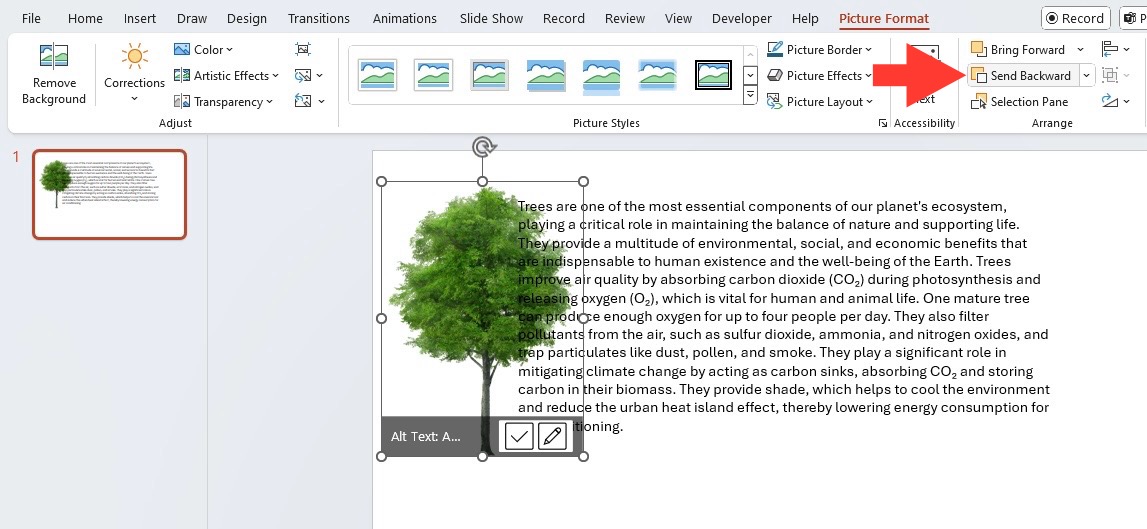The image size is (1147, 529).
Task: Switch to the Design tab
Action: 247,18
